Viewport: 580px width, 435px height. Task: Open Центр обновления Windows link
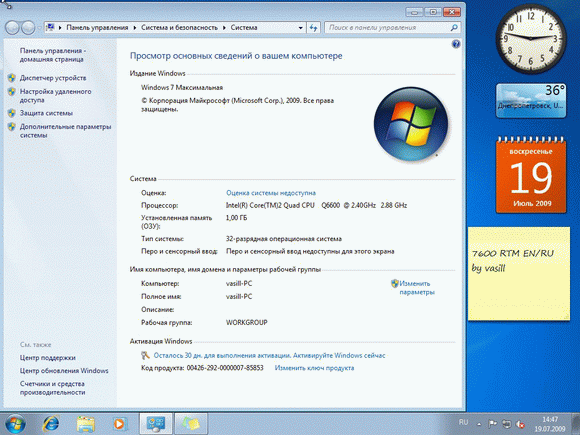(64, 371)
